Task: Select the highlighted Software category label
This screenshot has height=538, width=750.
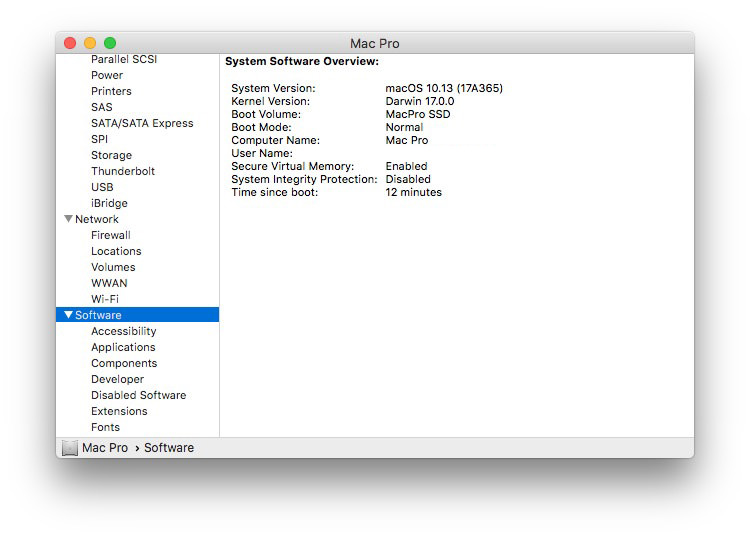Action: (x=98, y=315)
